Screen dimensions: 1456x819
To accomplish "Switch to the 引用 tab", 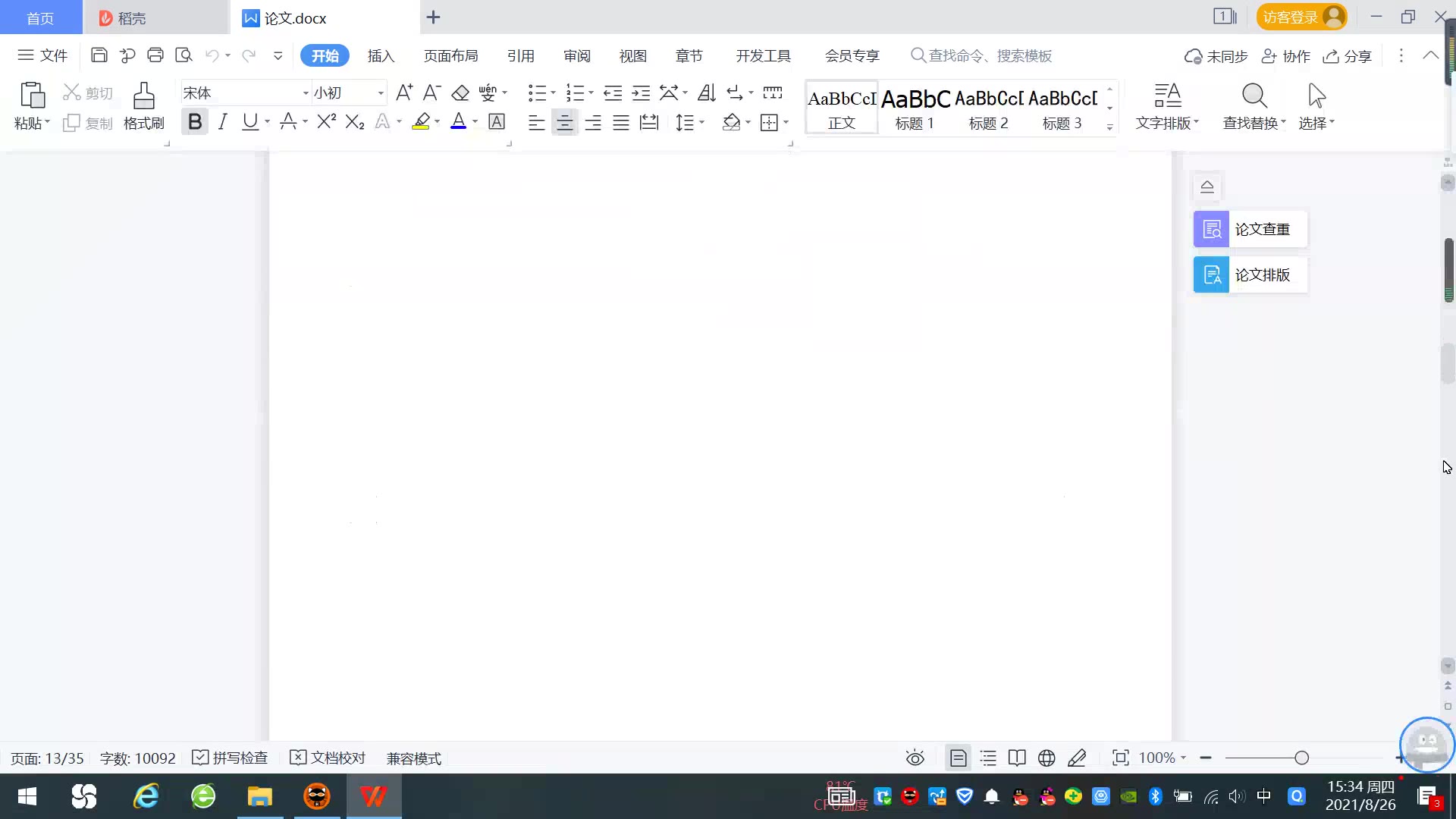I will coord(520,55).
